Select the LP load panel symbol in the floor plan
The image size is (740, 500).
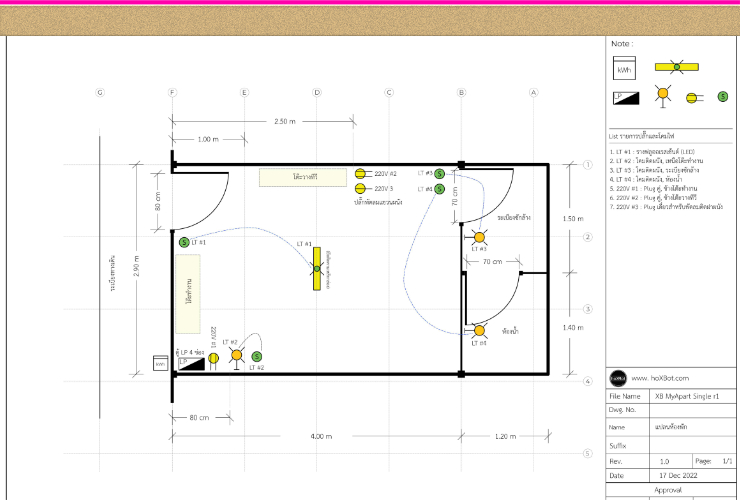(x=191, y=364)
